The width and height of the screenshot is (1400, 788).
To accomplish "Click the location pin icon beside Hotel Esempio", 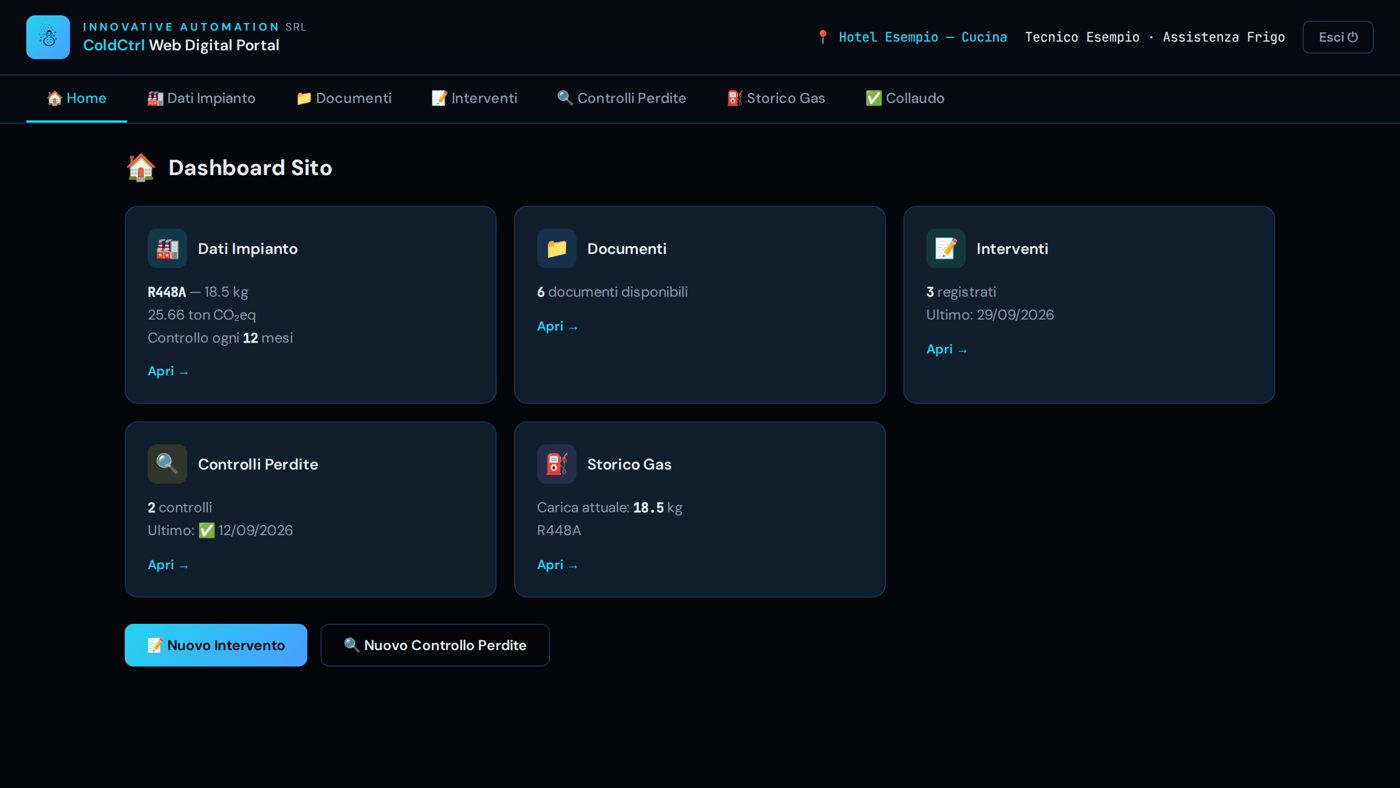I will [823, 37].
